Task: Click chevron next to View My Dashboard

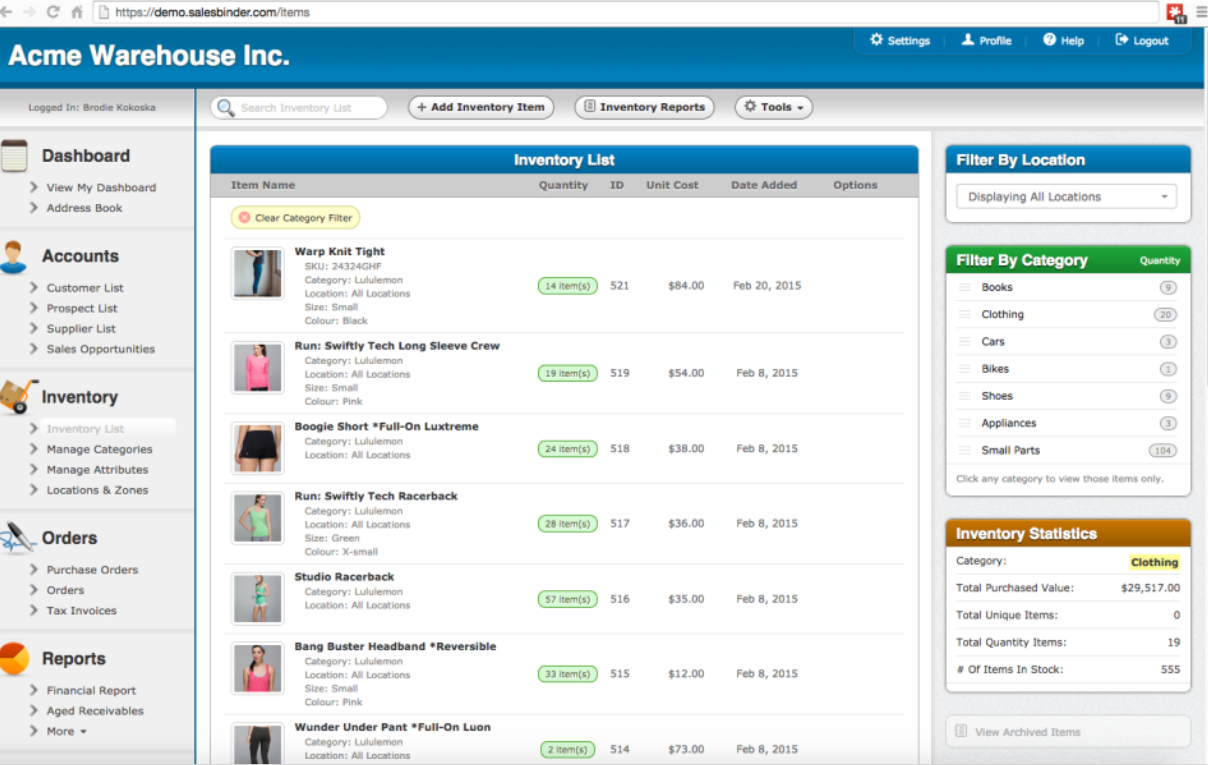Action: [x=34, y=187]
